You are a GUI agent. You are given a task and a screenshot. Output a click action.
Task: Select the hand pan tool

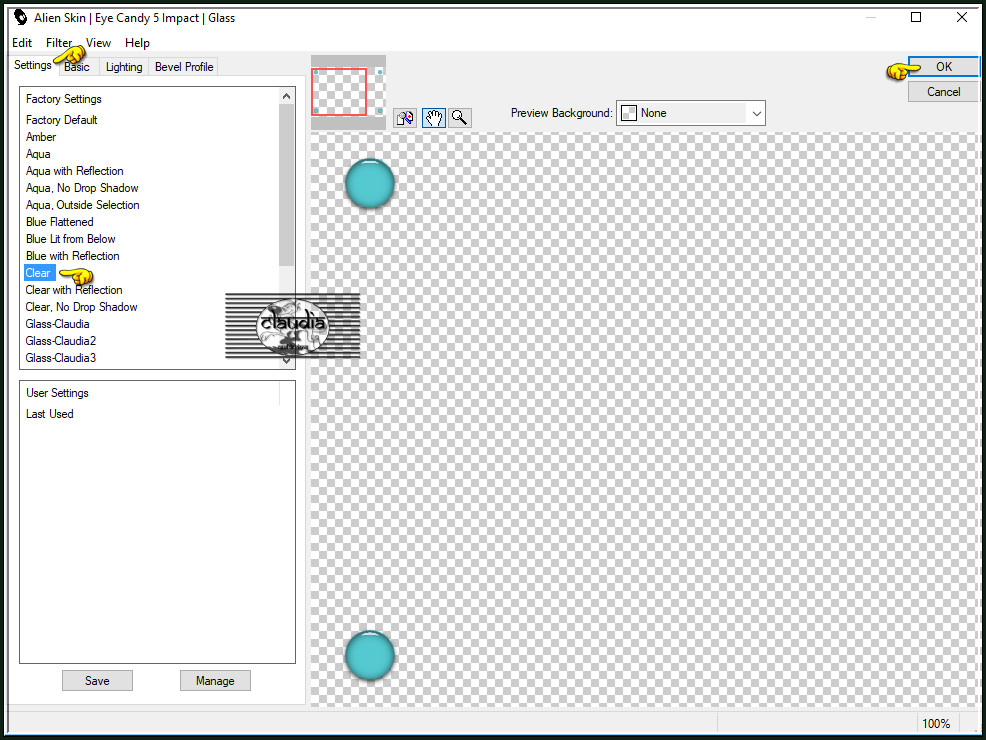pyautogui.click(x=433, y=118)
